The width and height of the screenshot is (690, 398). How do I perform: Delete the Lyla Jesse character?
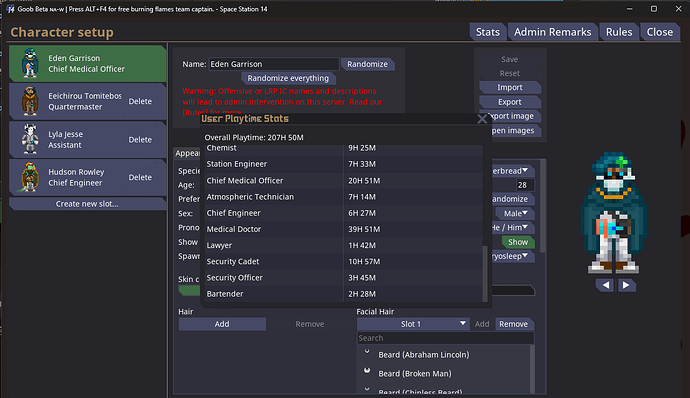140,140
